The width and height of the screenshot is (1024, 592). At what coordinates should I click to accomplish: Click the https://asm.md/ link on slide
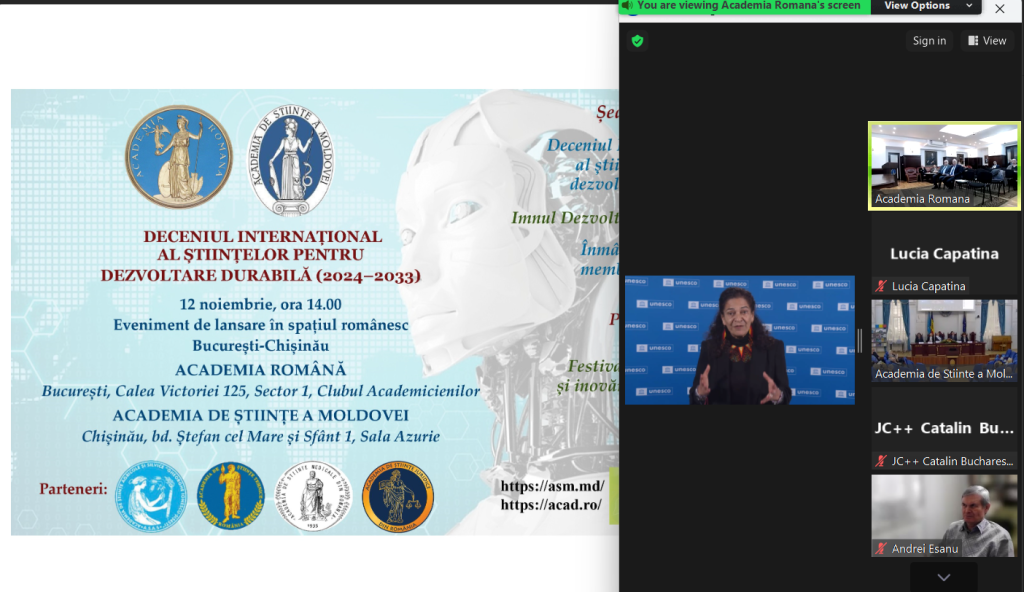[x=552, y=487]
